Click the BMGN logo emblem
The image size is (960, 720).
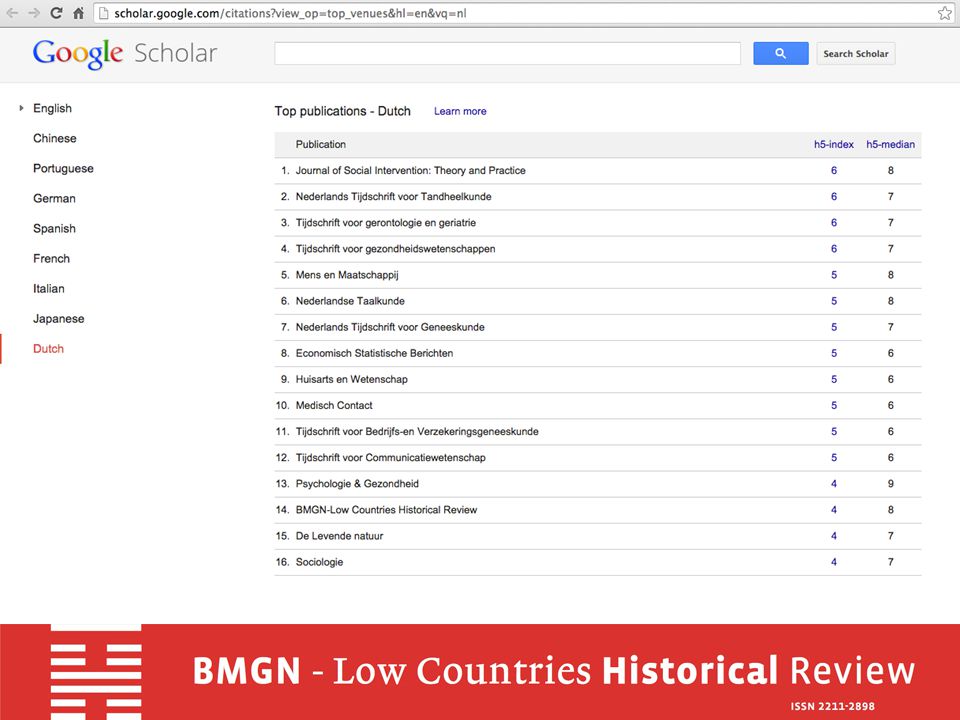(x=96, y=672)
